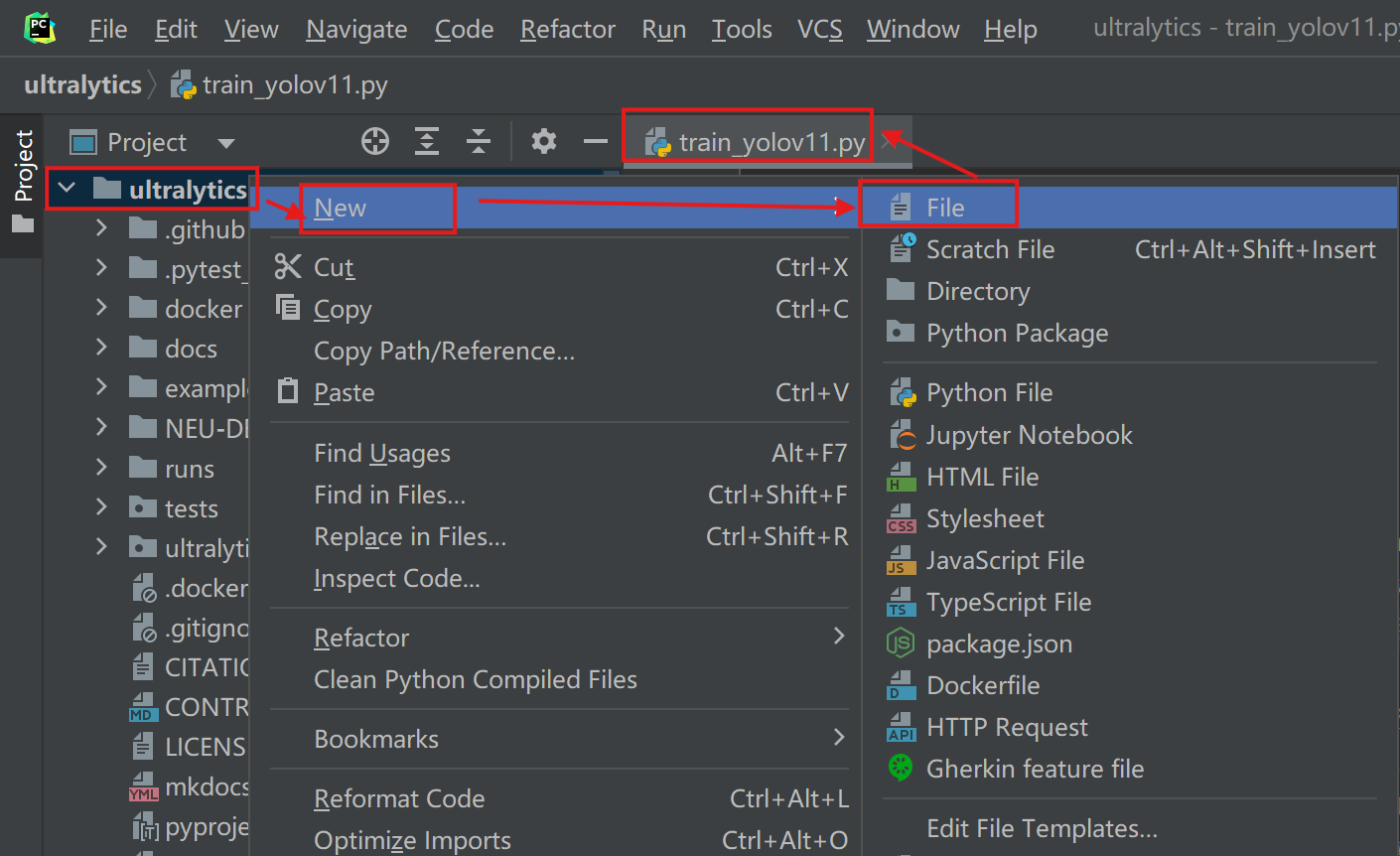Click train_yolov11.py in the breadcrumb bar

point(295,85)
